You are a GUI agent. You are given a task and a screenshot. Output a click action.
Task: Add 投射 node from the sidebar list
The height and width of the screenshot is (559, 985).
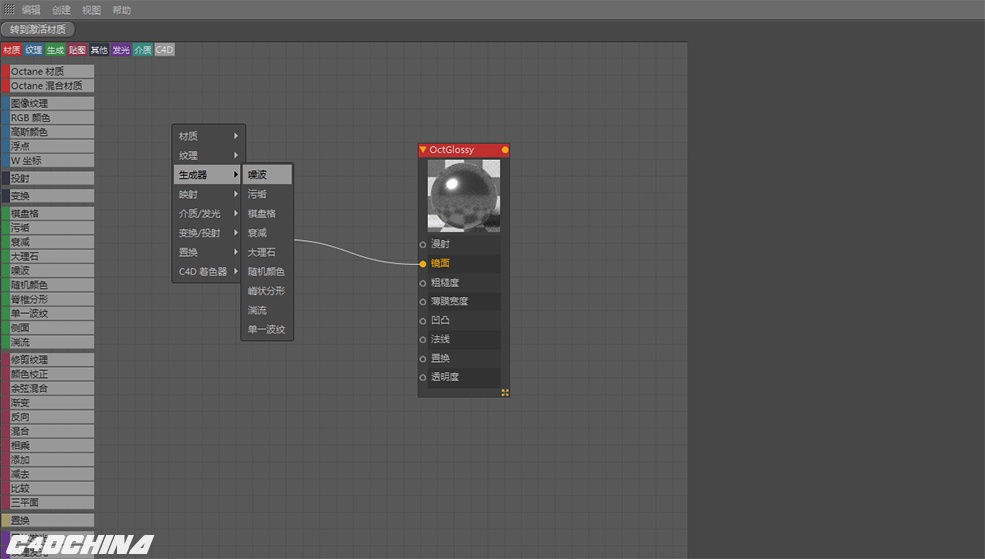tap(48, 178)
